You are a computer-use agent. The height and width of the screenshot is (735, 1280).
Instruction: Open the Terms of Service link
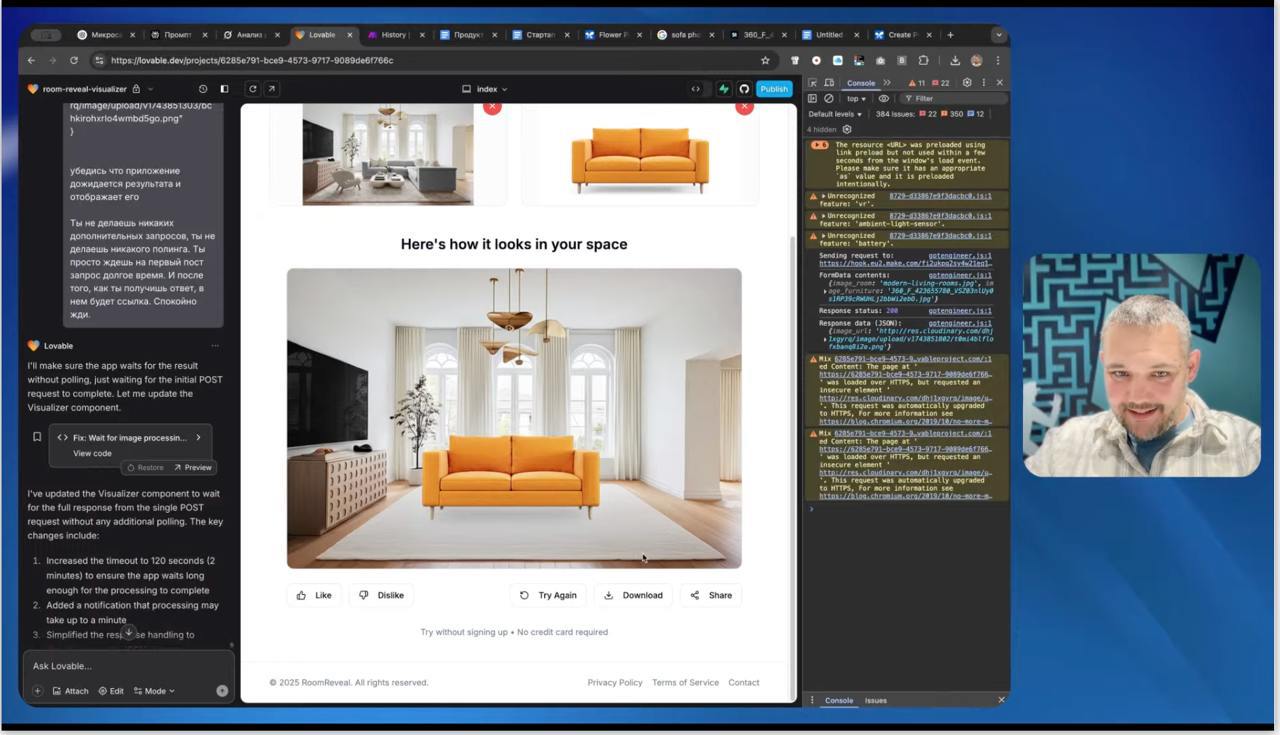(x=685, y=683)
